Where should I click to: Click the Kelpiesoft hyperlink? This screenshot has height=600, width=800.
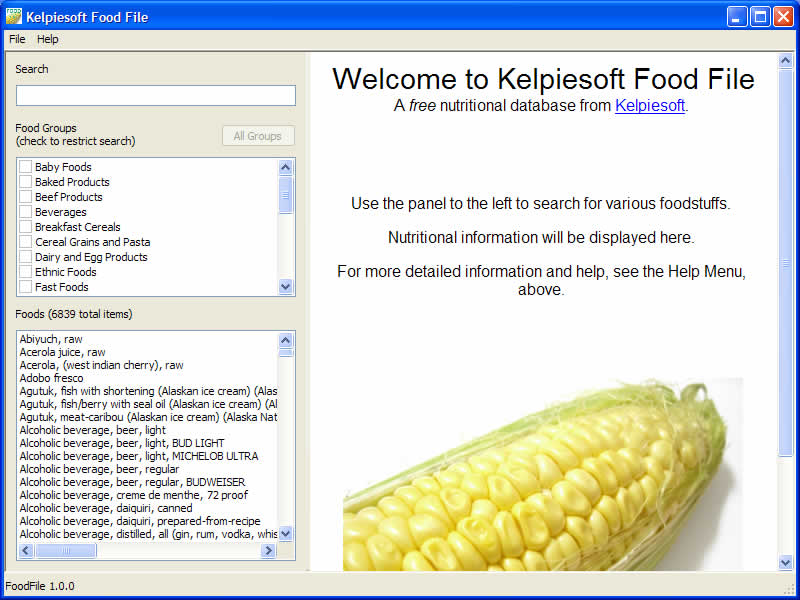[649, 106]
